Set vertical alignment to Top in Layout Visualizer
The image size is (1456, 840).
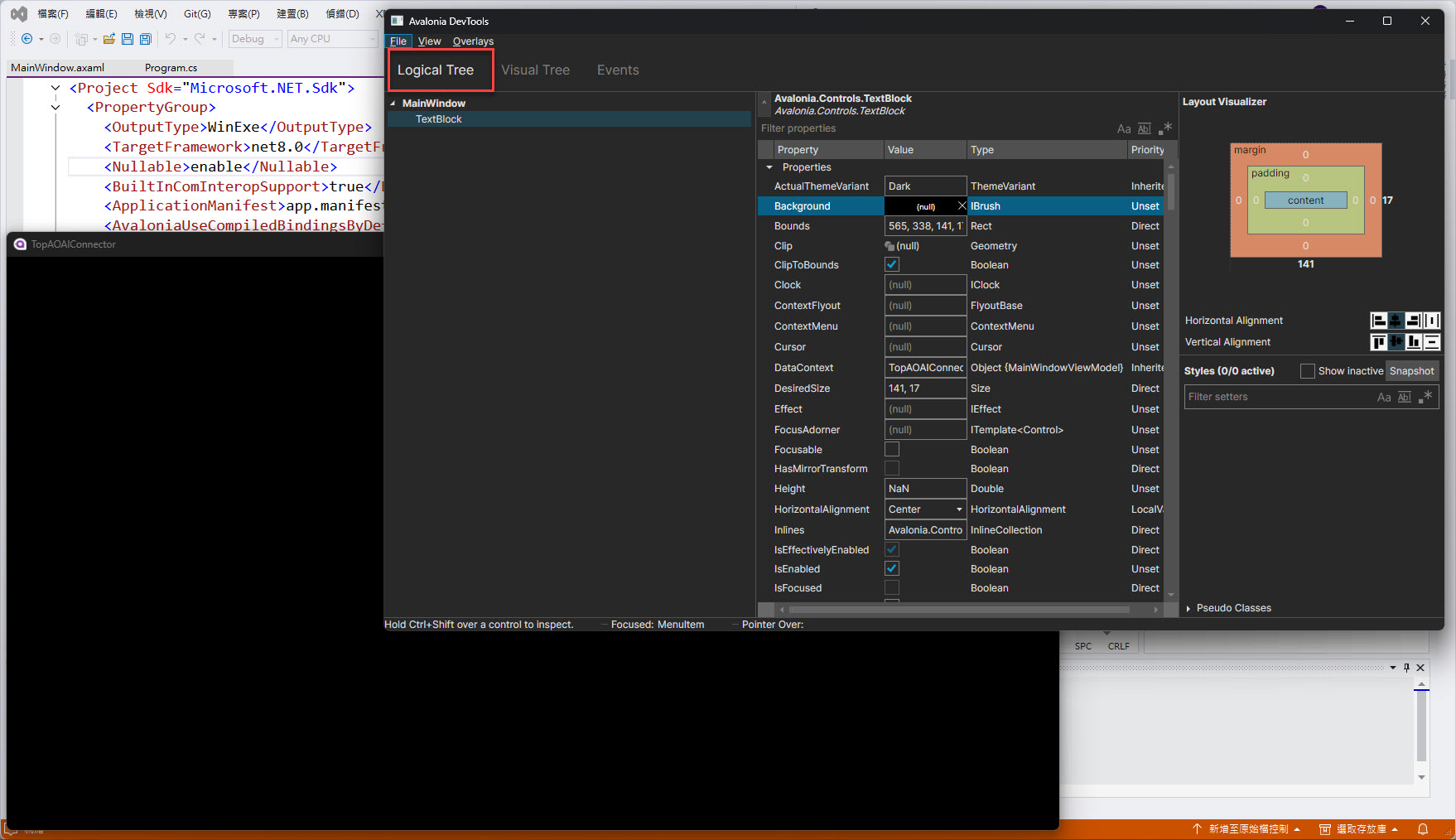tap(1378, 341)
